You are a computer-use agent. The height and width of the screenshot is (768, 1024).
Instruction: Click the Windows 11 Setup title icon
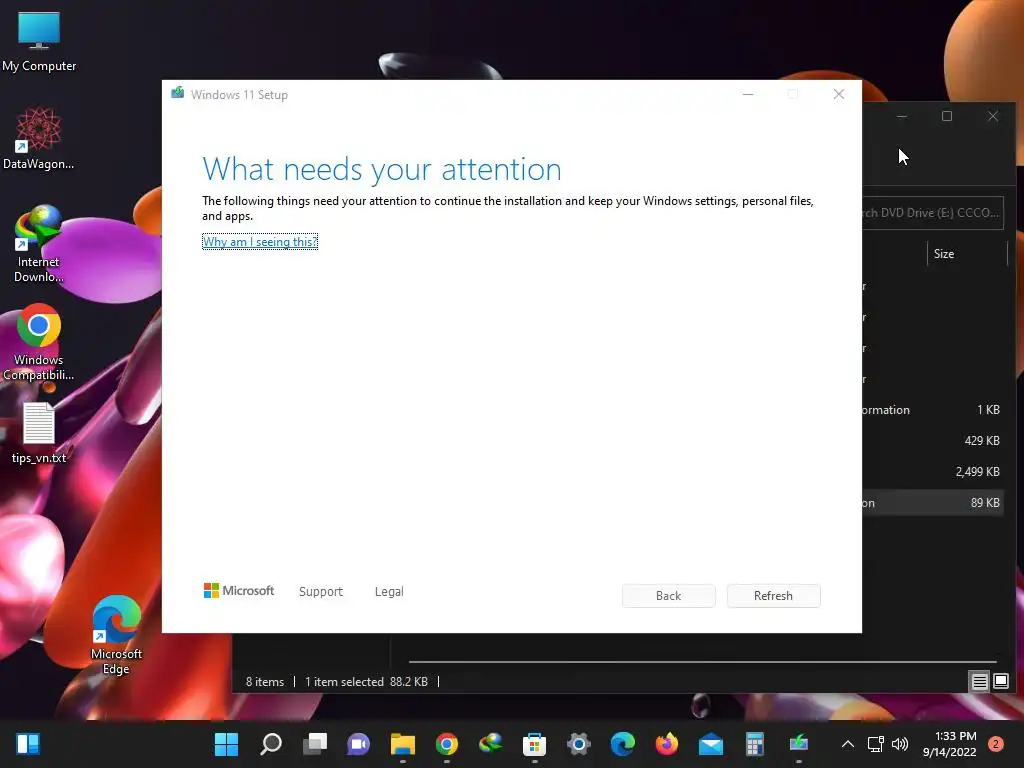coord(178,93)
